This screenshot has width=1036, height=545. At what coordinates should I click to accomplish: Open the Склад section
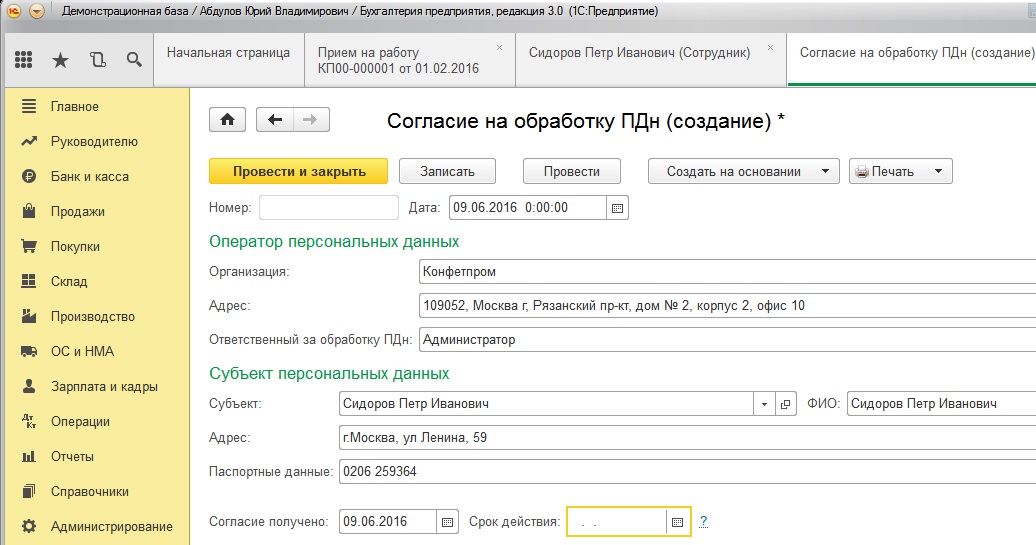coord(97,281)
